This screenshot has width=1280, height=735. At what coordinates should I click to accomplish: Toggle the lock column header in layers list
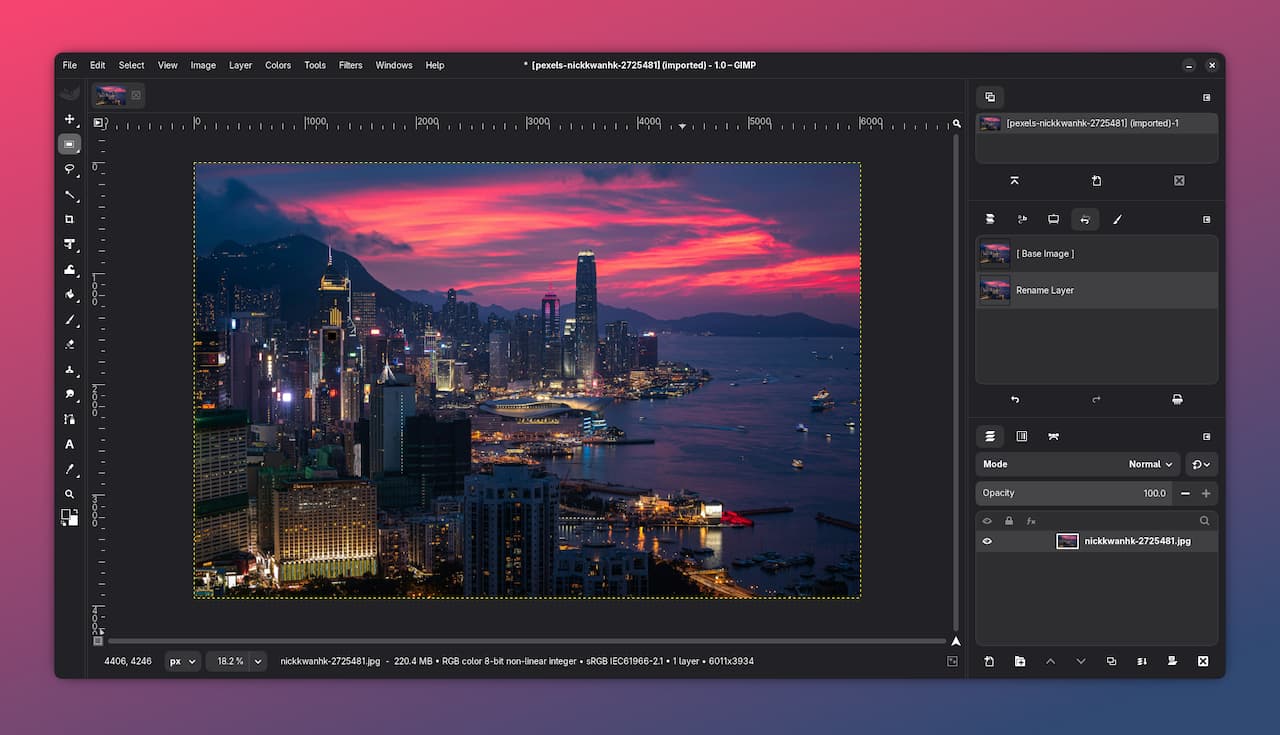(1008, 521)
